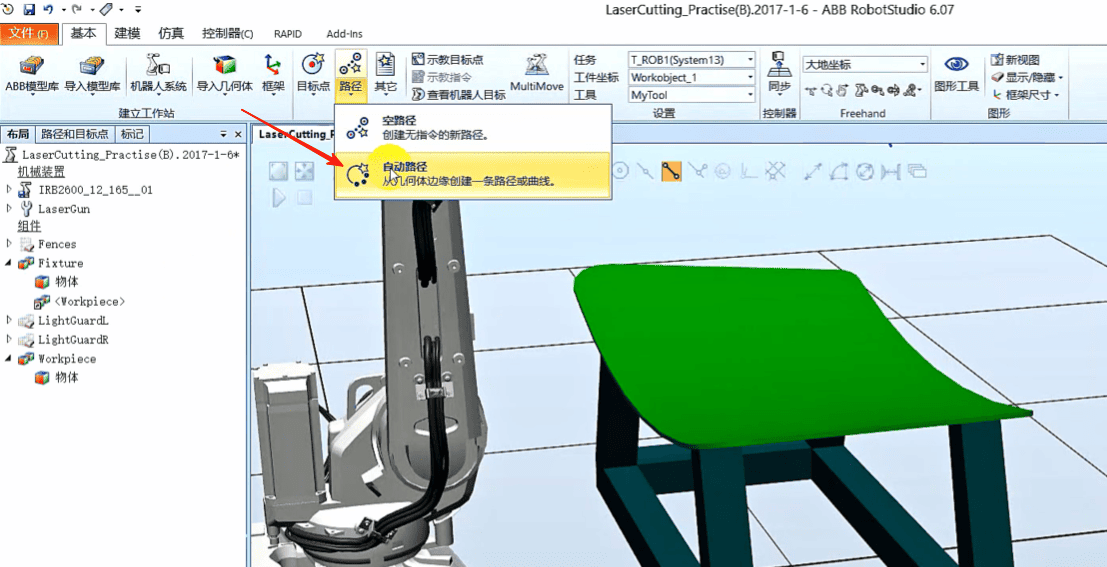Collapse the Fixture tree node
The image size is (1107, 567).
coord(9,263)
